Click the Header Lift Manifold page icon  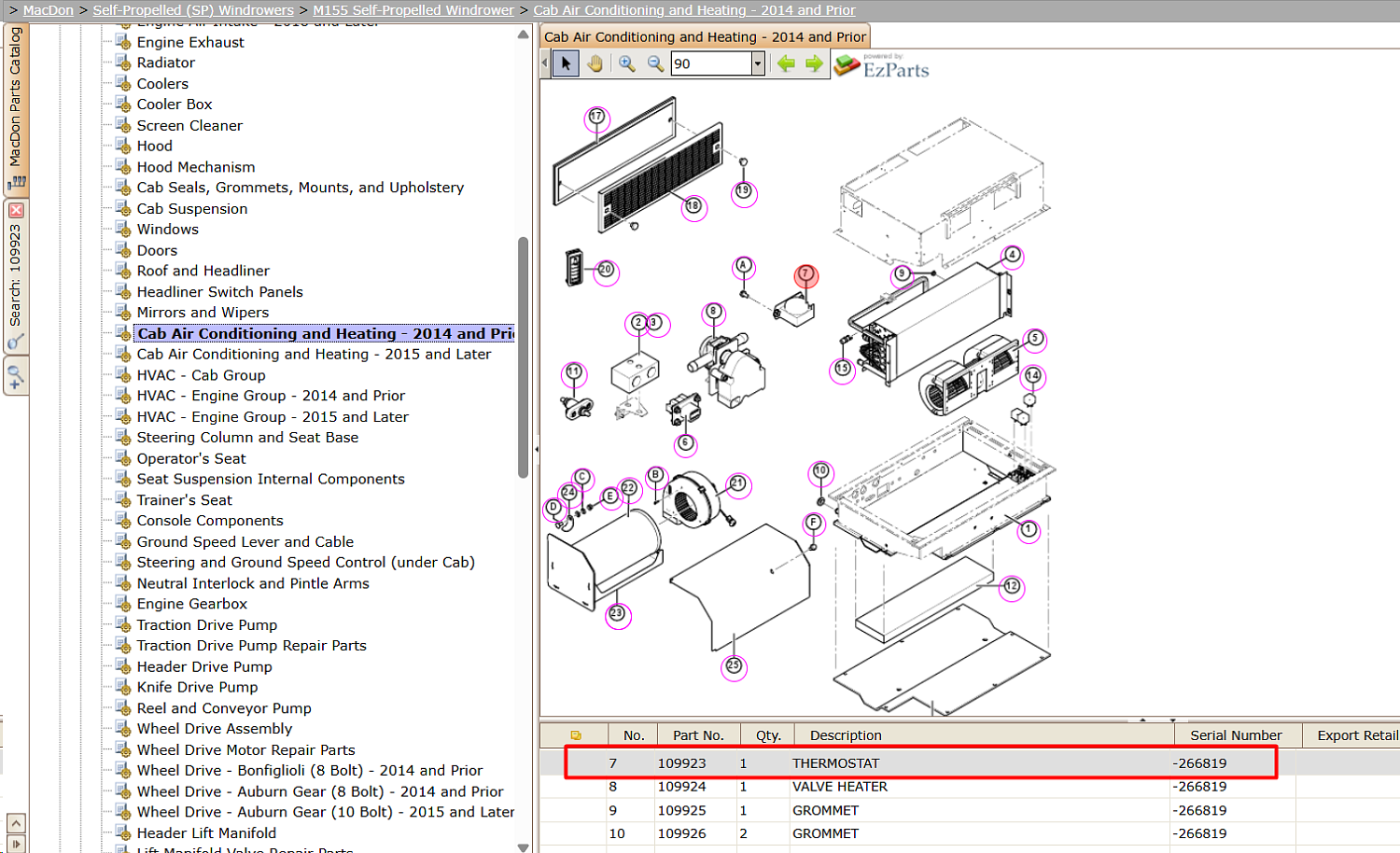[123, 833]
